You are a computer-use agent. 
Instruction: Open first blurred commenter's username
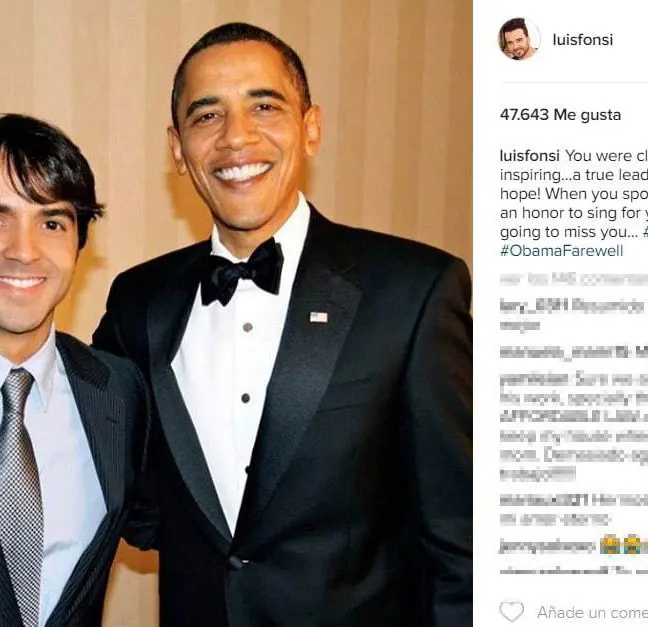point(532,306)
